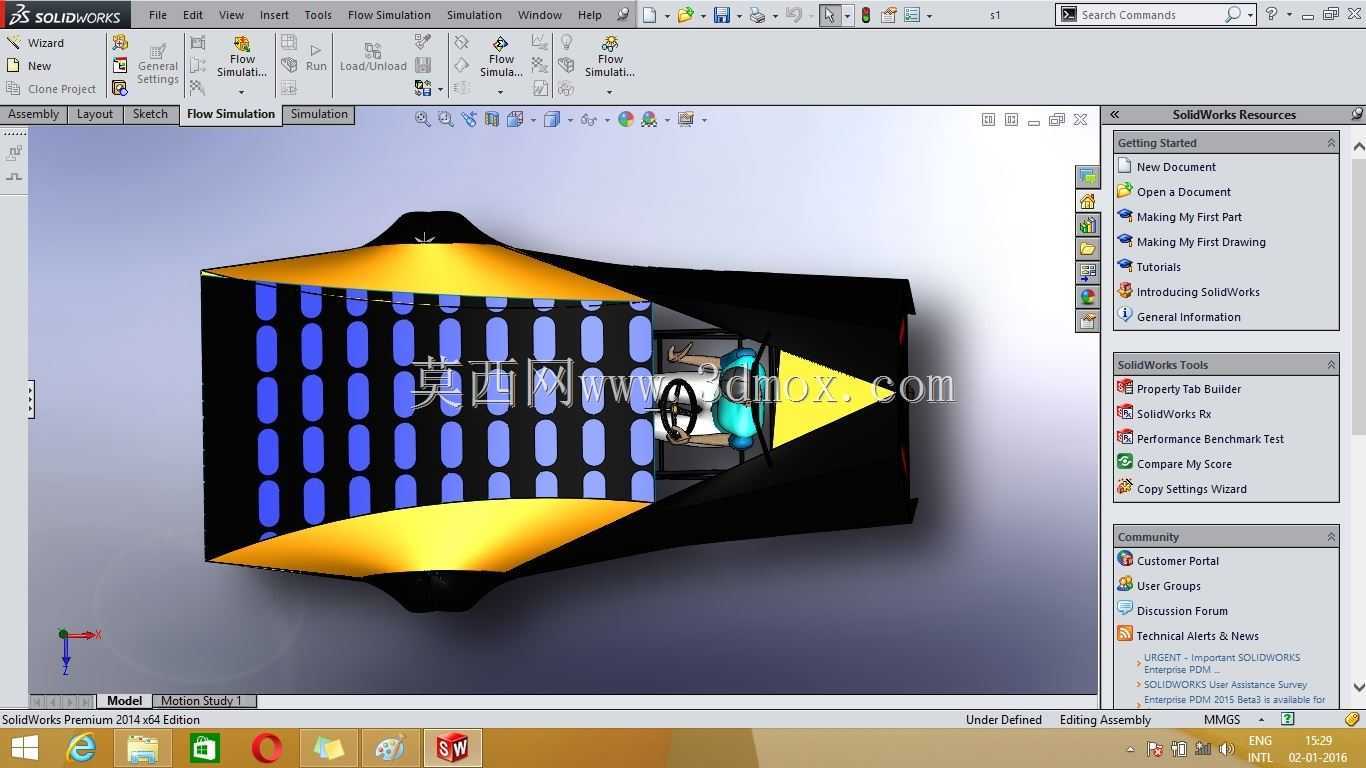Collapse the SolidWorks Tools section
1366x768 pixels.
point(1331,365)
